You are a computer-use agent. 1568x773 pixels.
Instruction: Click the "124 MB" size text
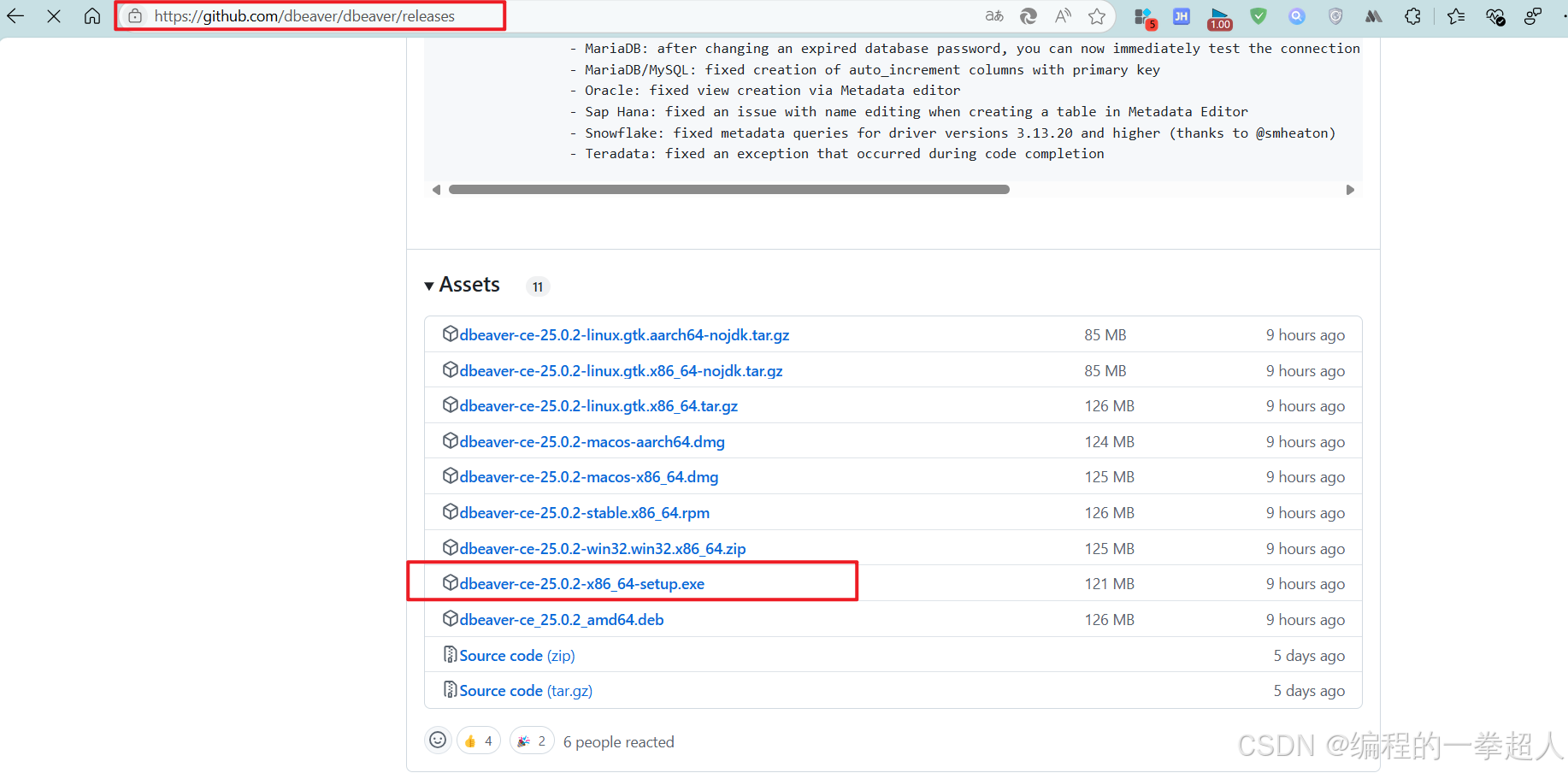click(1109, 442)
